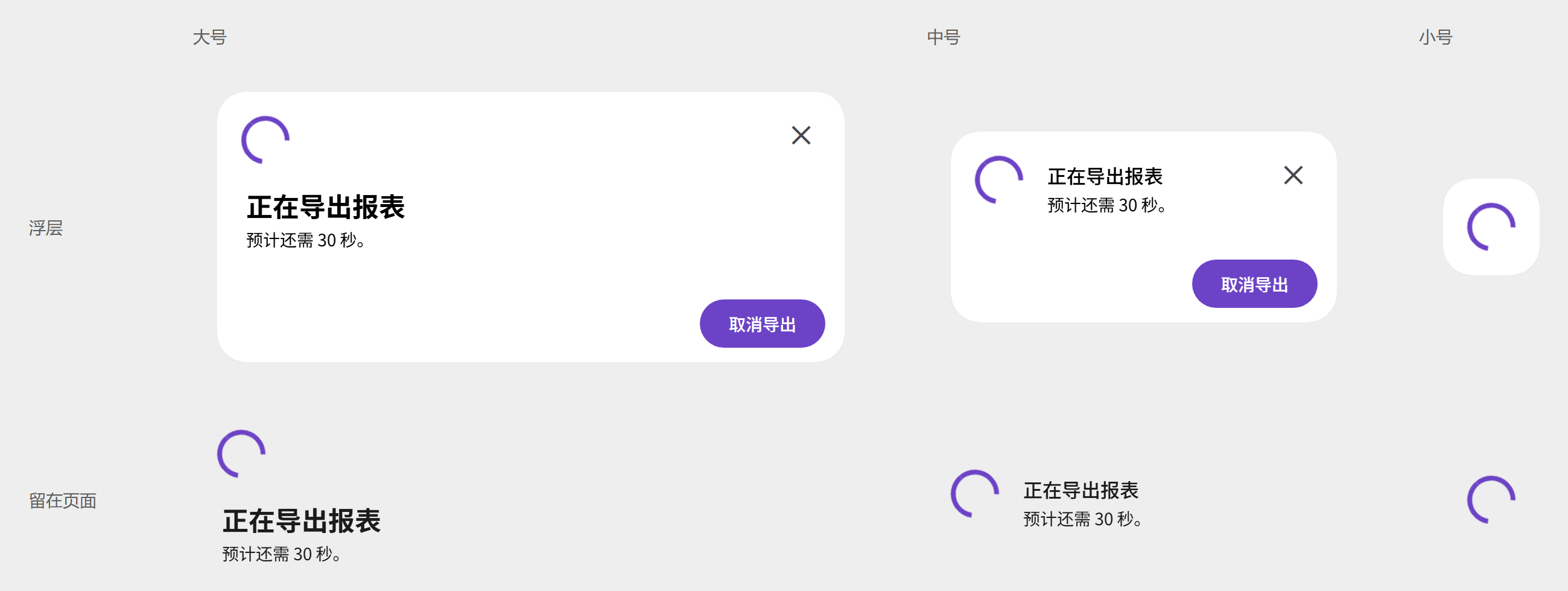Click 取消导出 in the large floating card
The height and width of the screenshot is (591, 1568).
pyautogui.click(x=762, y=324)
